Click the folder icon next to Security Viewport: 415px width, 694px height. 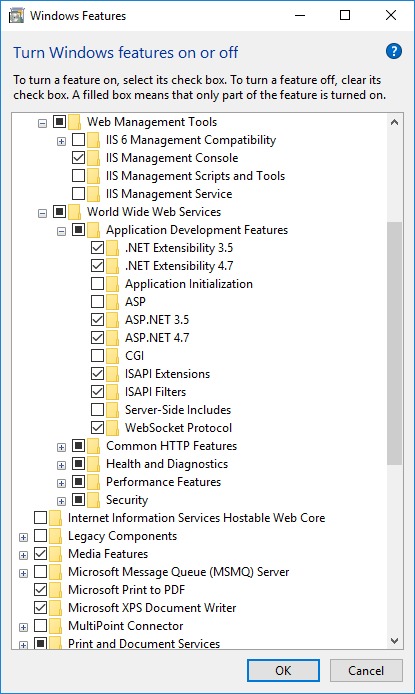point(93,500)
